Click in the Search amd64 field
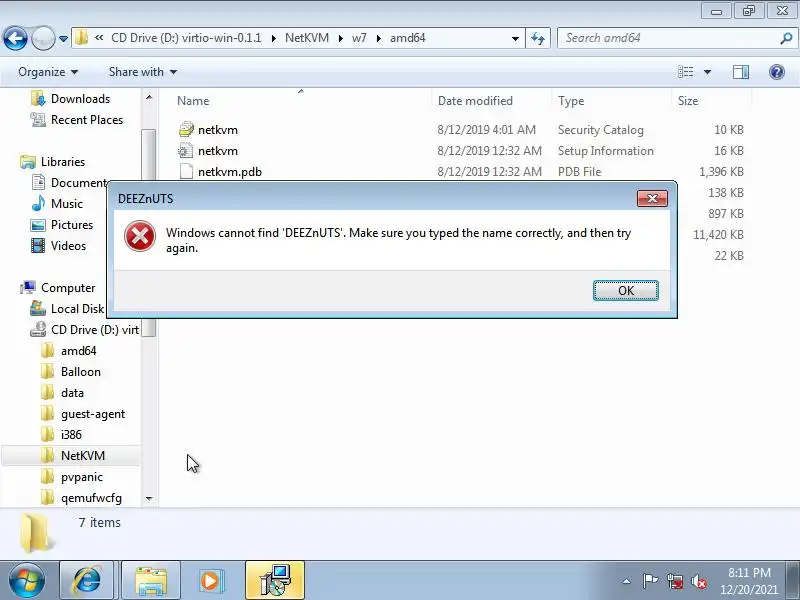This screenshot has width=800, height=600. click(666, 38)
